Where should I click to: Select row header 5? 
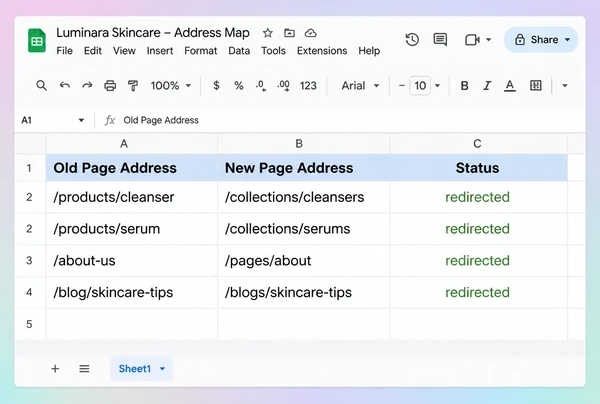29,324
